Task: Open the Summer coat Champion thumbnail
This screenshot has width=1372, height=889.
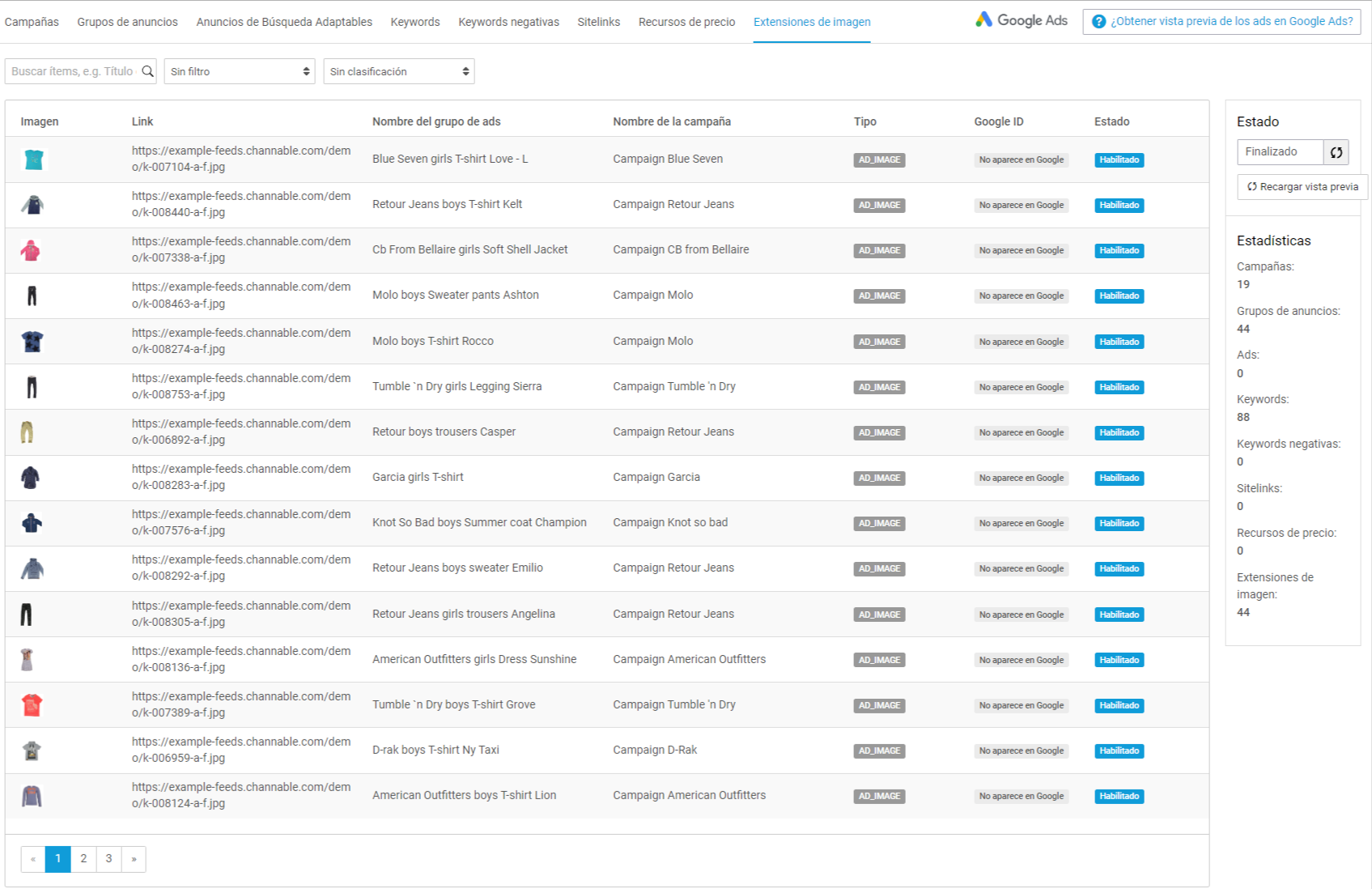Action: [x=32, y=523]
